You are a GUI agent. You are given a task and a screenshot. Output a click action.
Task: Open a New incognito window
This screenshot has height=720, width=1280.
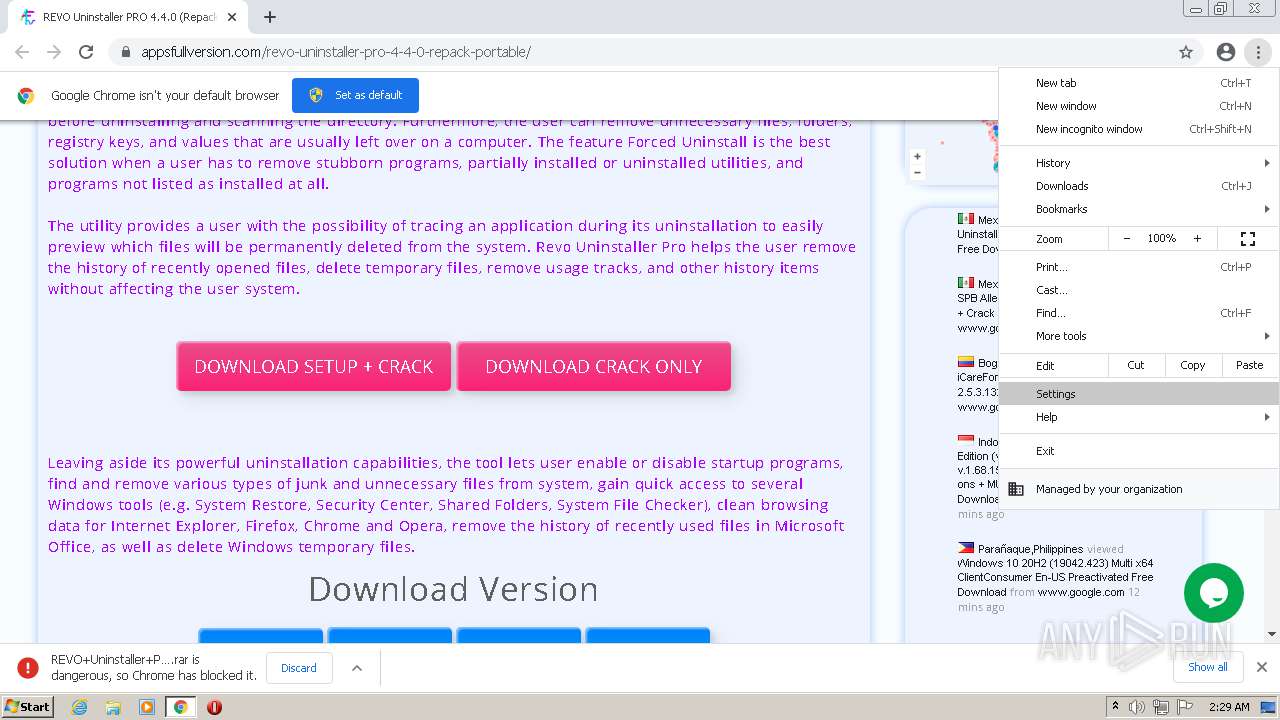tap(1139, 129)
